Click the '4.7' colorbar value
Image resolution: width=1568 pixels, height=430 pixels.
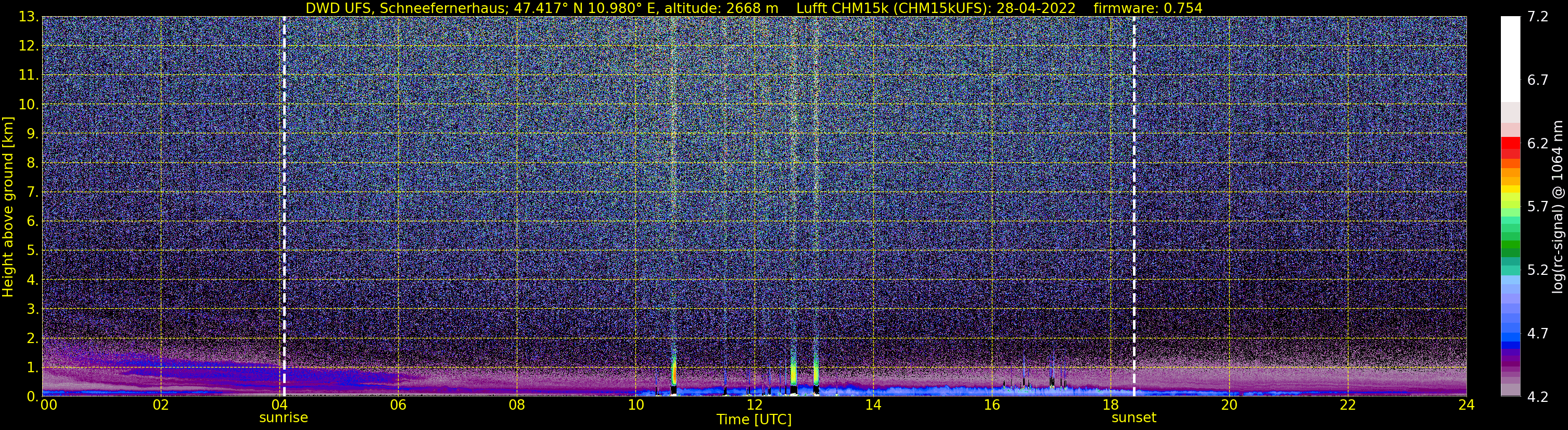tap(1538, 334)
